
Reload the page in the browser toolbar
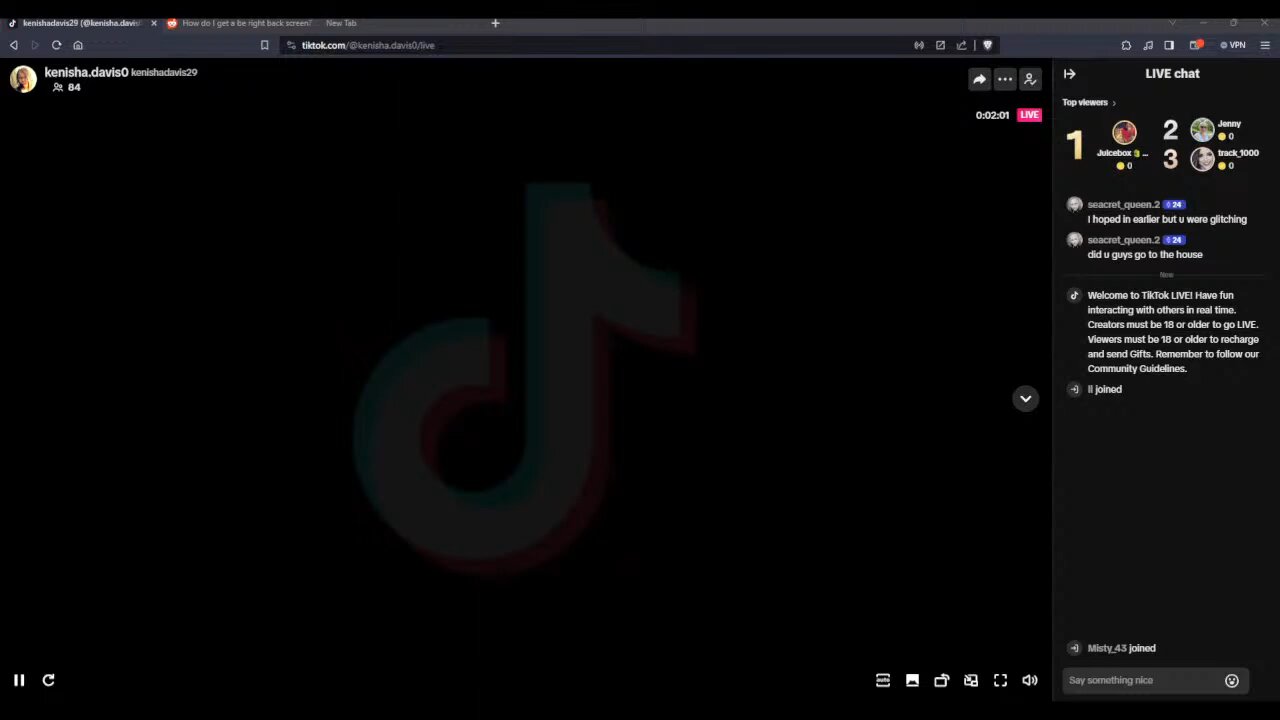56,45
